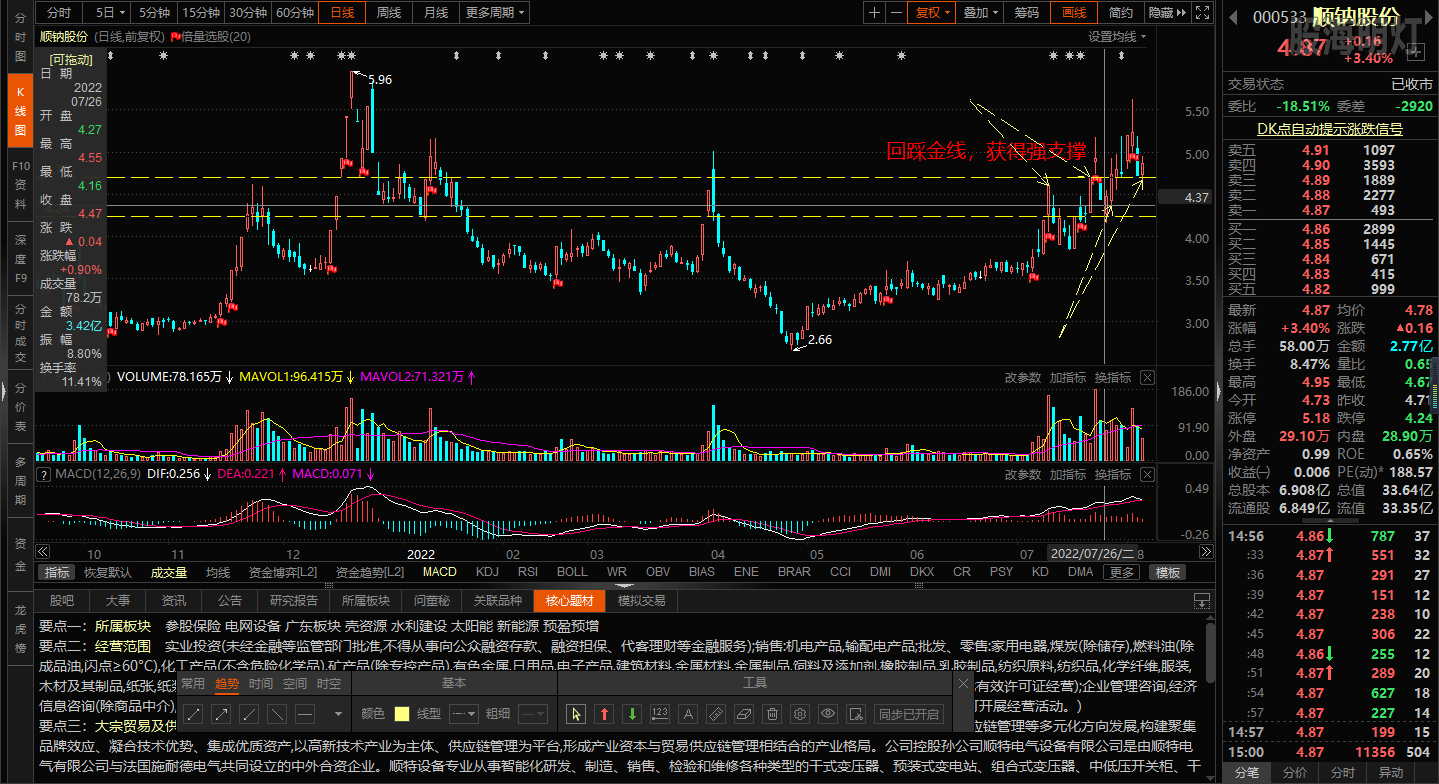Click the trash delete-drawings icon

(772, 714)
